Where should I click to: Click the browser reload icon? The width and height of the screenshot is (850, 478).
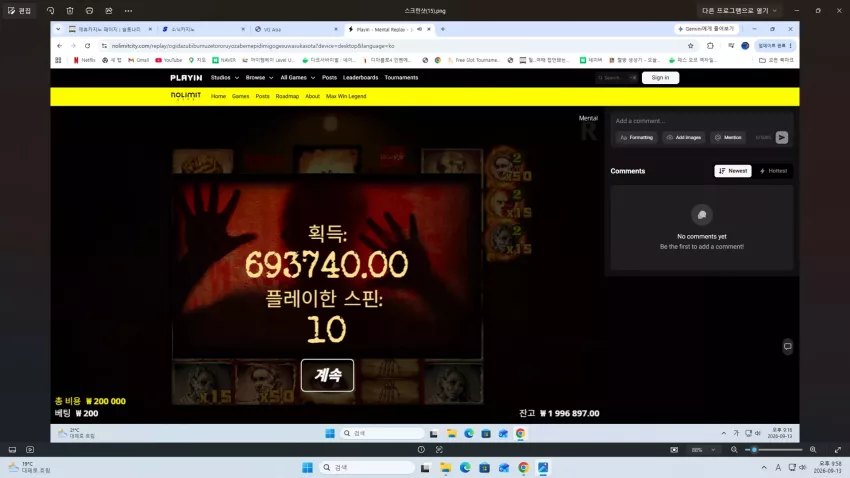pos(87,46)
